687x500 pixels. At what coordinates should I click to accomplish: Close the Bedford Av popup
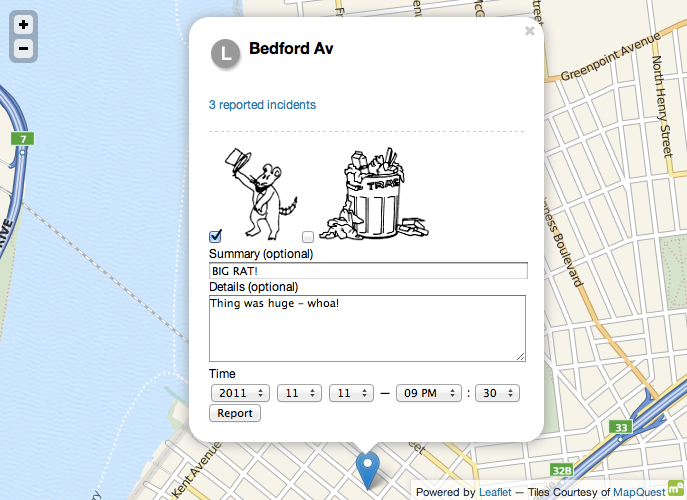pos(530,31)
